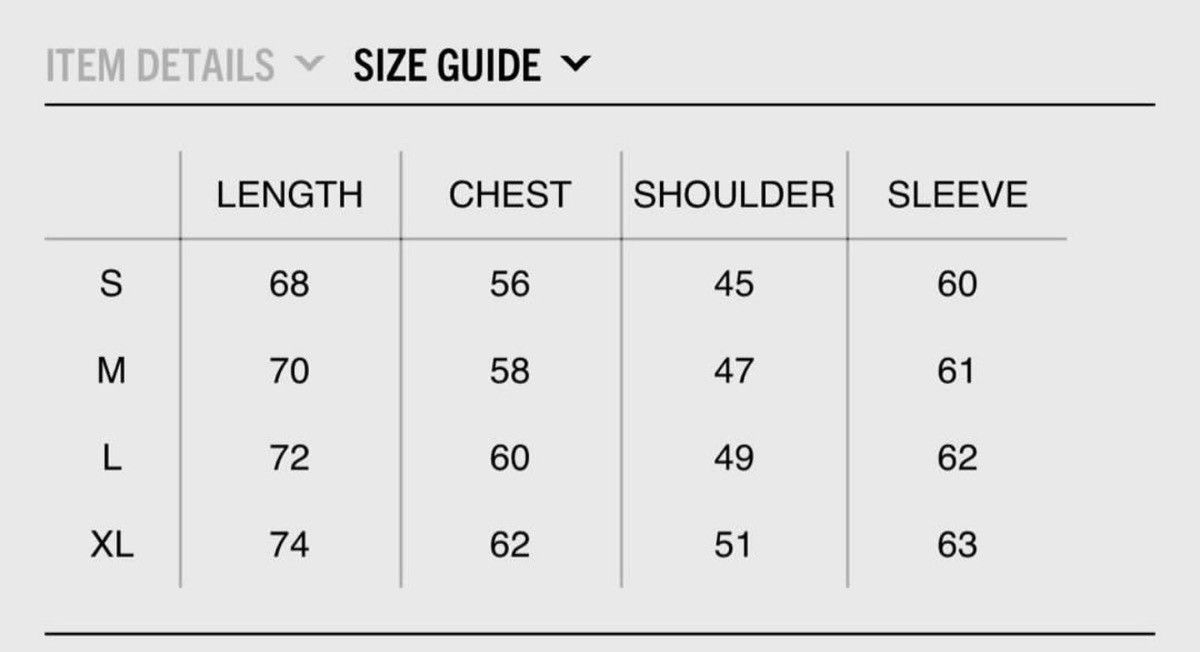Click the chest value 62 for XL
The image size is (1200, 652).
509,545
